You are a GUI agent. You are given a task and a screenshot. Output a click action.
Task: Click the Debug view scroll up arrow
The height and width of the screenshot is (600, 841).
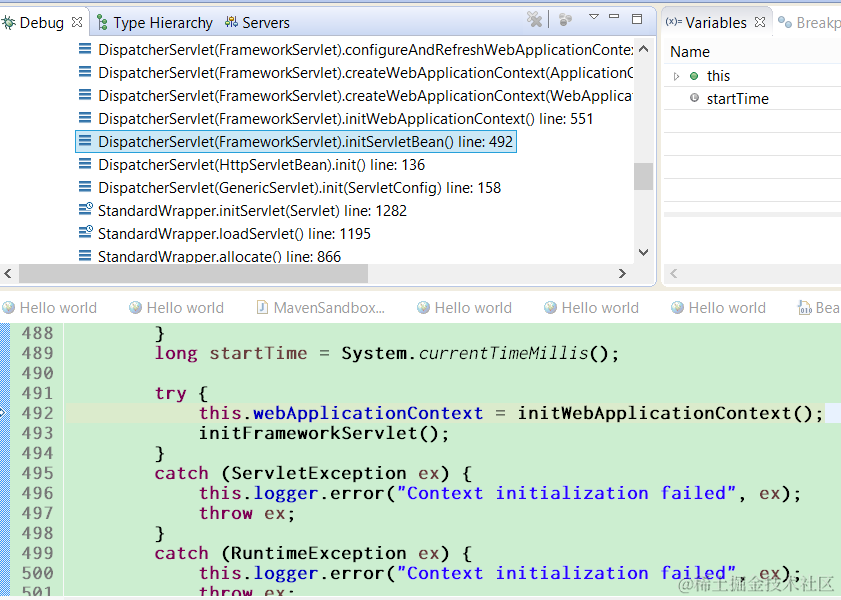click(644, 49)
